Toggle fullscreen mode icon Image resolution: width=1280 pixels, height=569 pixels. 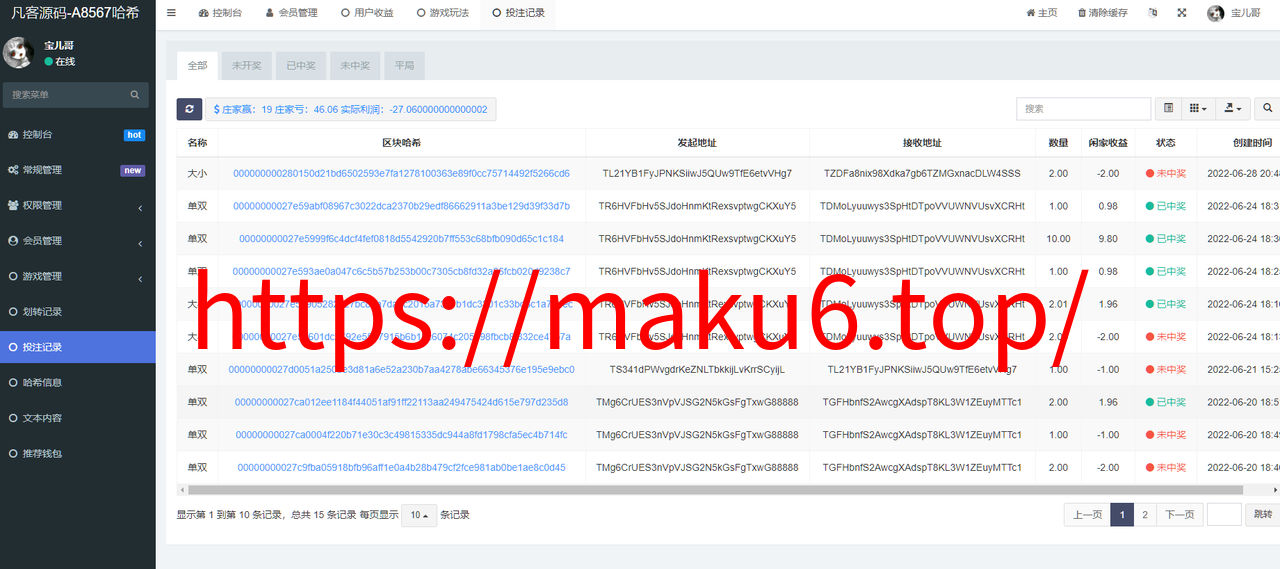coord(1182,13)
